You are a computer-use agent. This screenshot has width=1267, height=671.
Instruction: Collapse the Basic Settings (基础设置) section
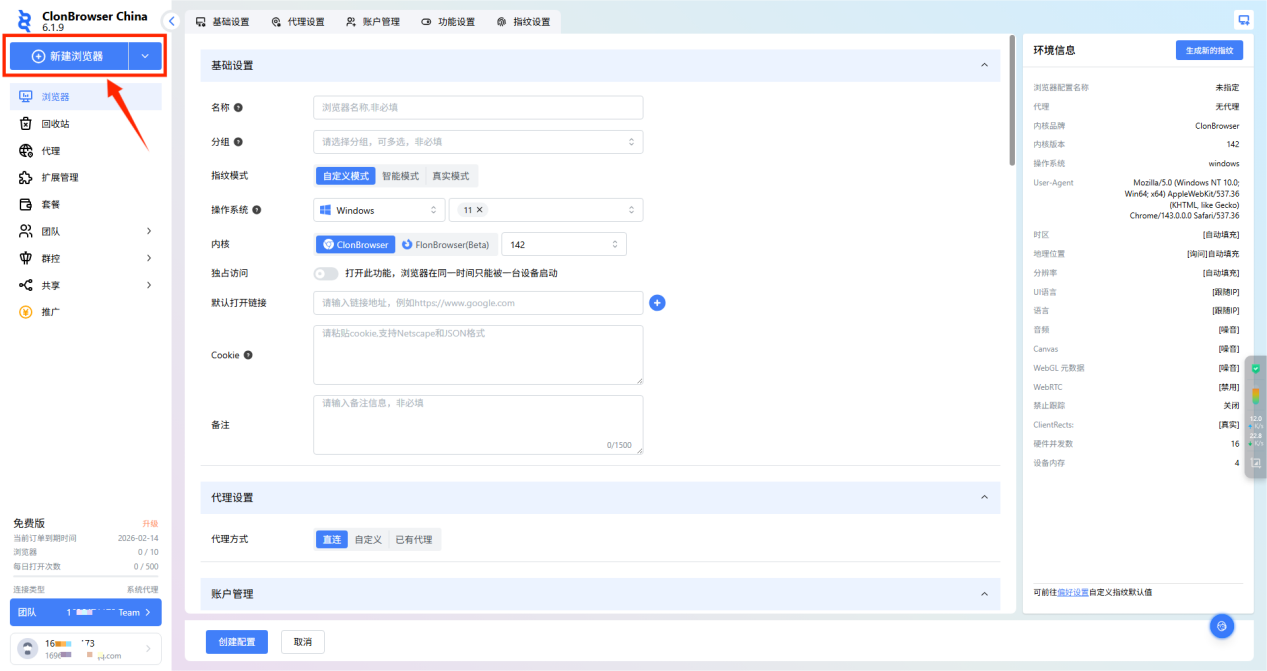(983, 65)
